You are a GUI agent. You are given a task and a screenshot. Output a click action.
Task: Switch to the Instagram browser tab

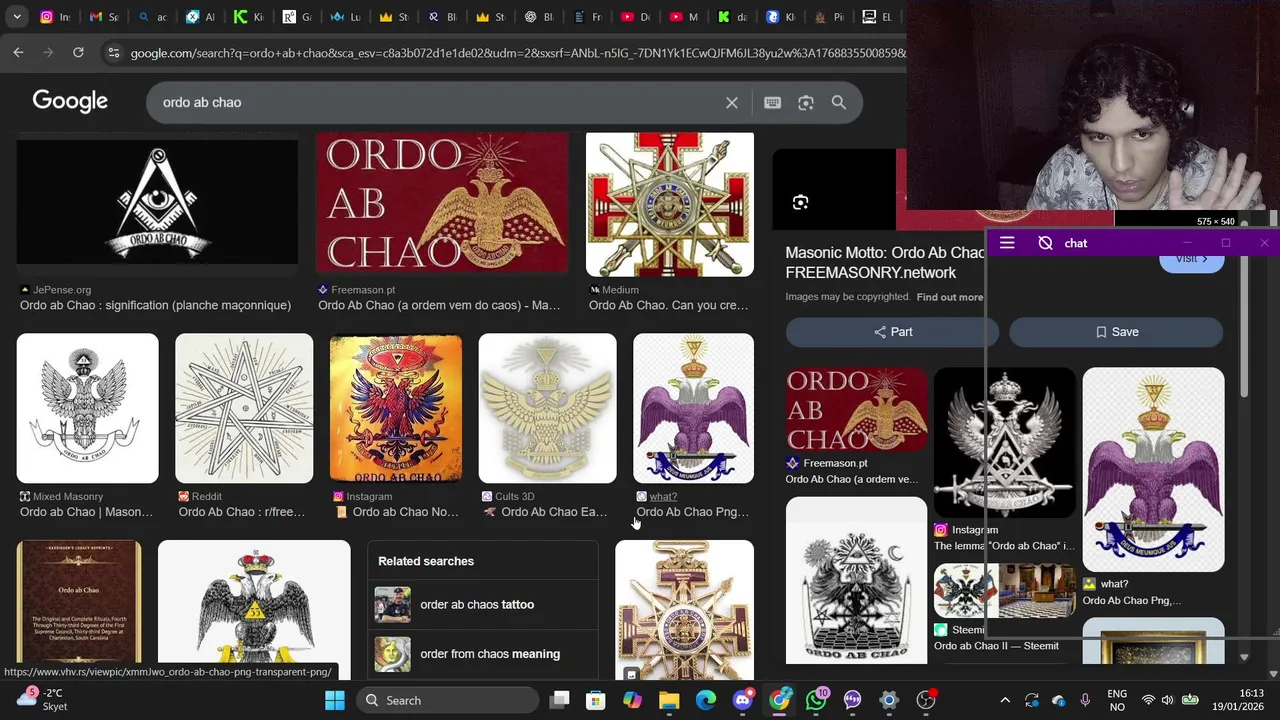click(x=54, y=17)
